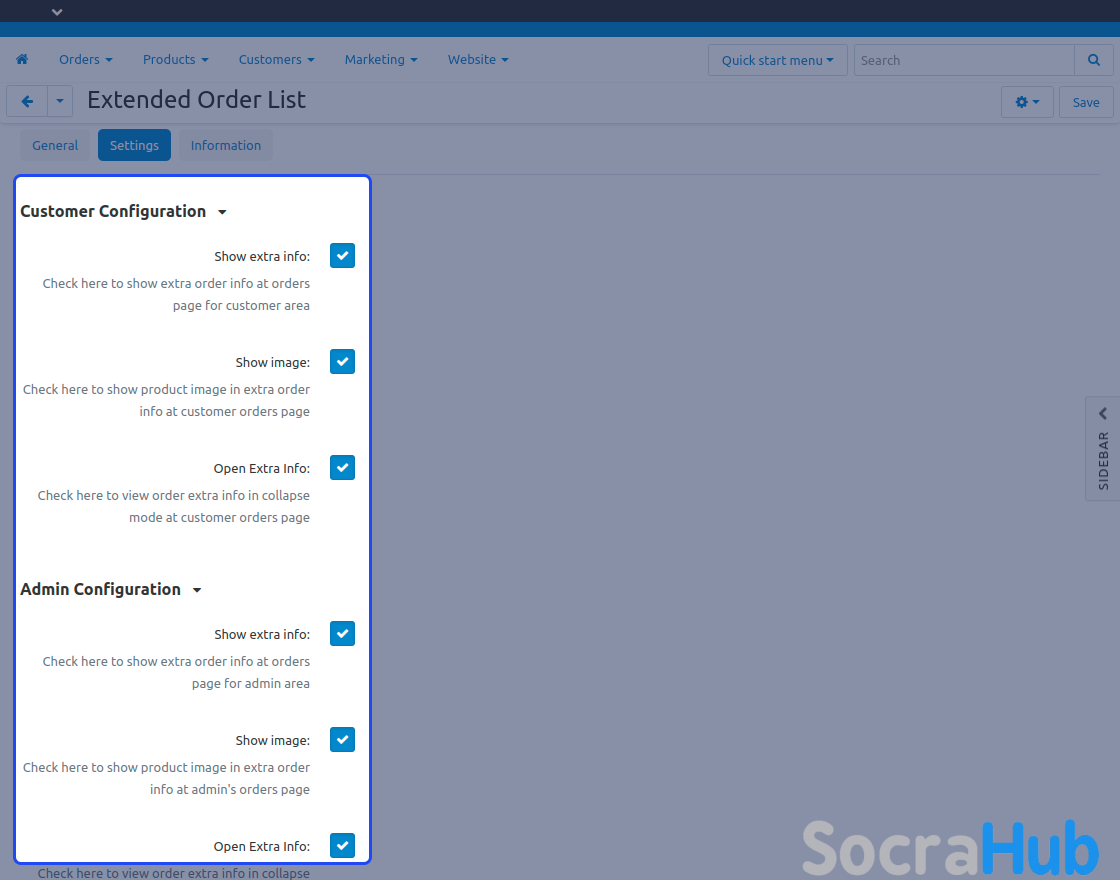Collapse the Admin Configuration section

[197, 590]
